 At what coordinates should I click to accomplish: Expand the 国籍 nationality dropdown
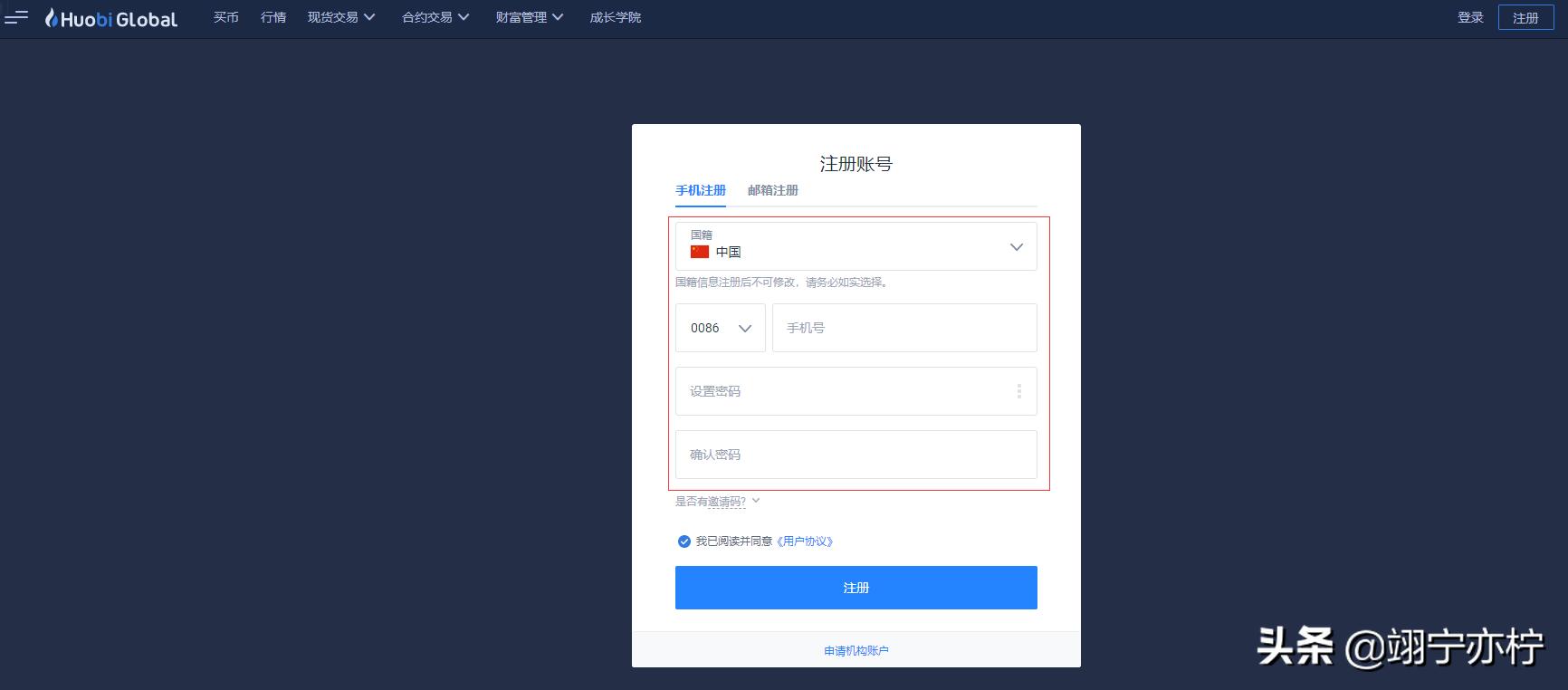click(x=856, y=246)
